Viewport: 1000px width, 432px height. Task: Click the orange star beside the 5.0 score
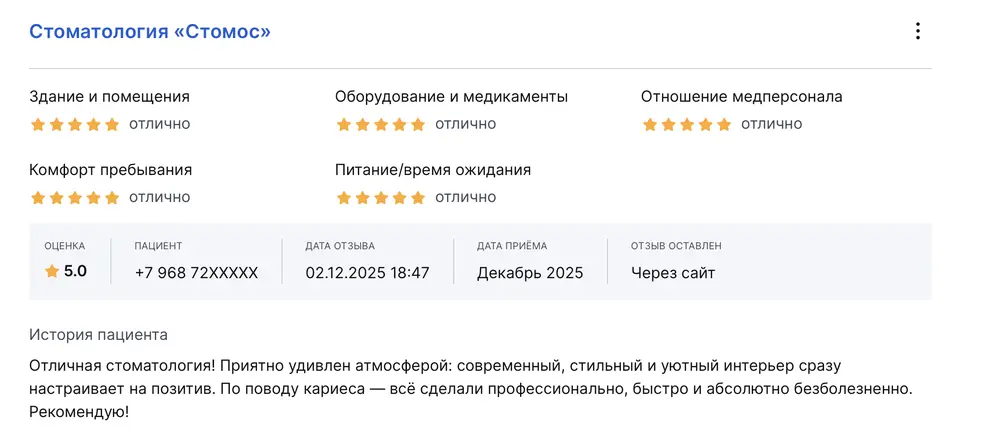[52, 271]
